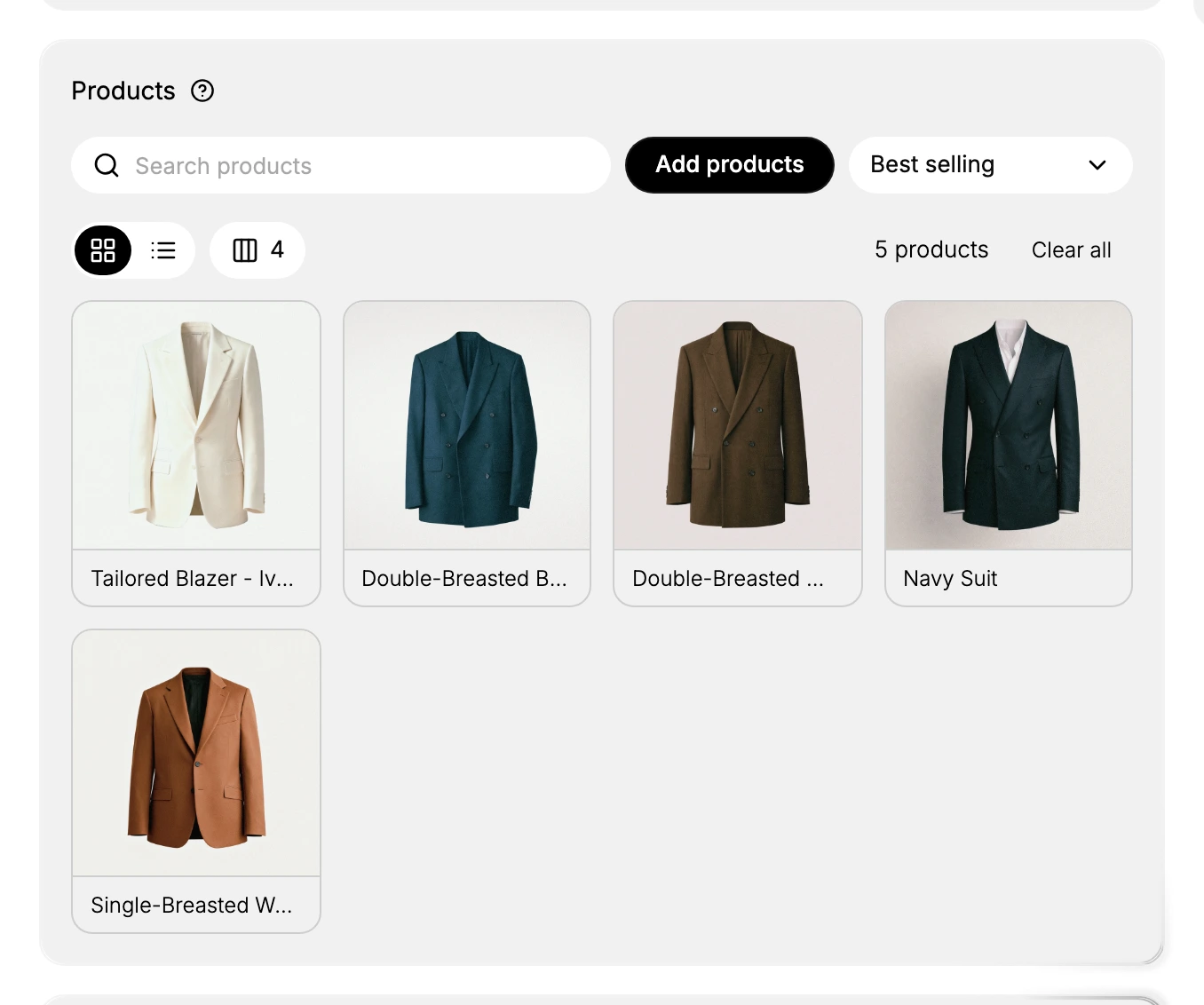
Task: Select the Tailored Blazer ivory thumbnail
Action: click(196, 425)
